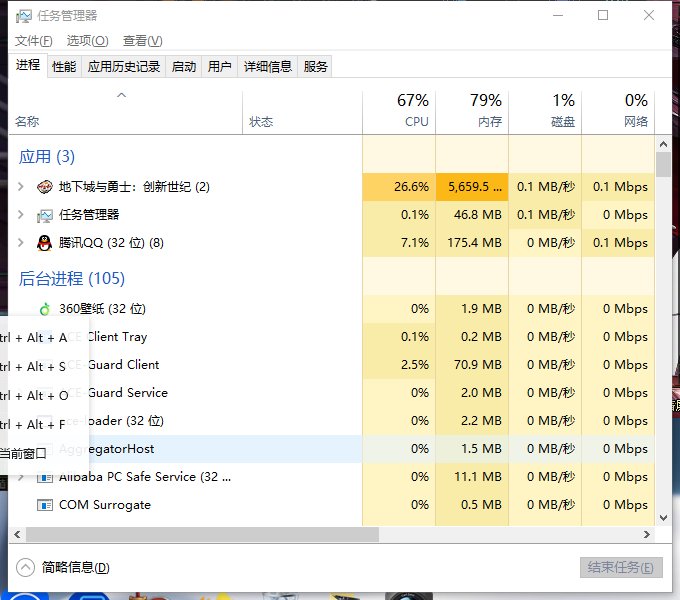
Task: Click the 2.5% CPU cell
Action: tap(399, 365)
